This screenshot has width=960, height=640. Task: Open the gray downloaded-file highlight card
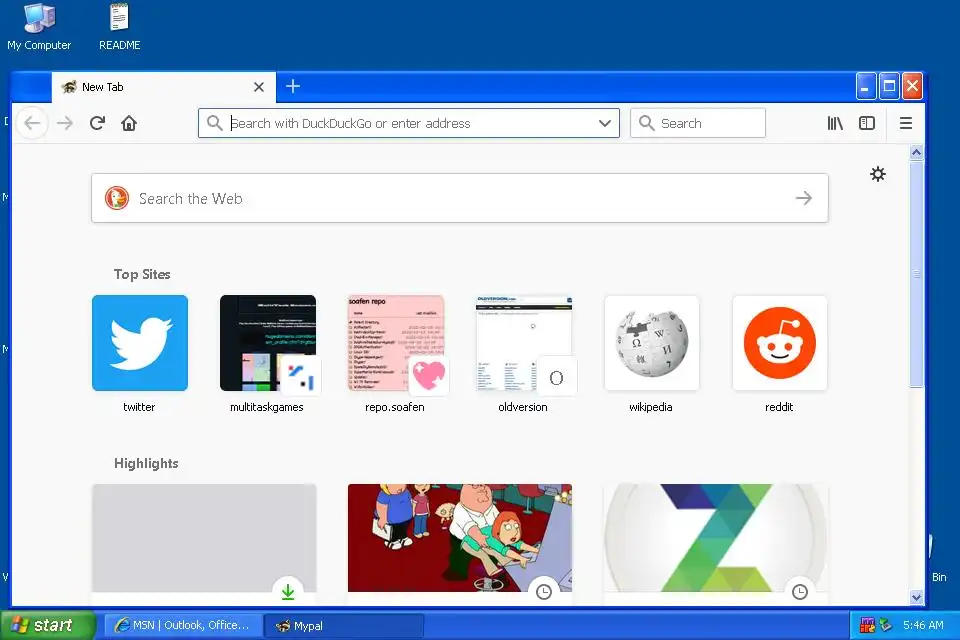coord(204,542)
